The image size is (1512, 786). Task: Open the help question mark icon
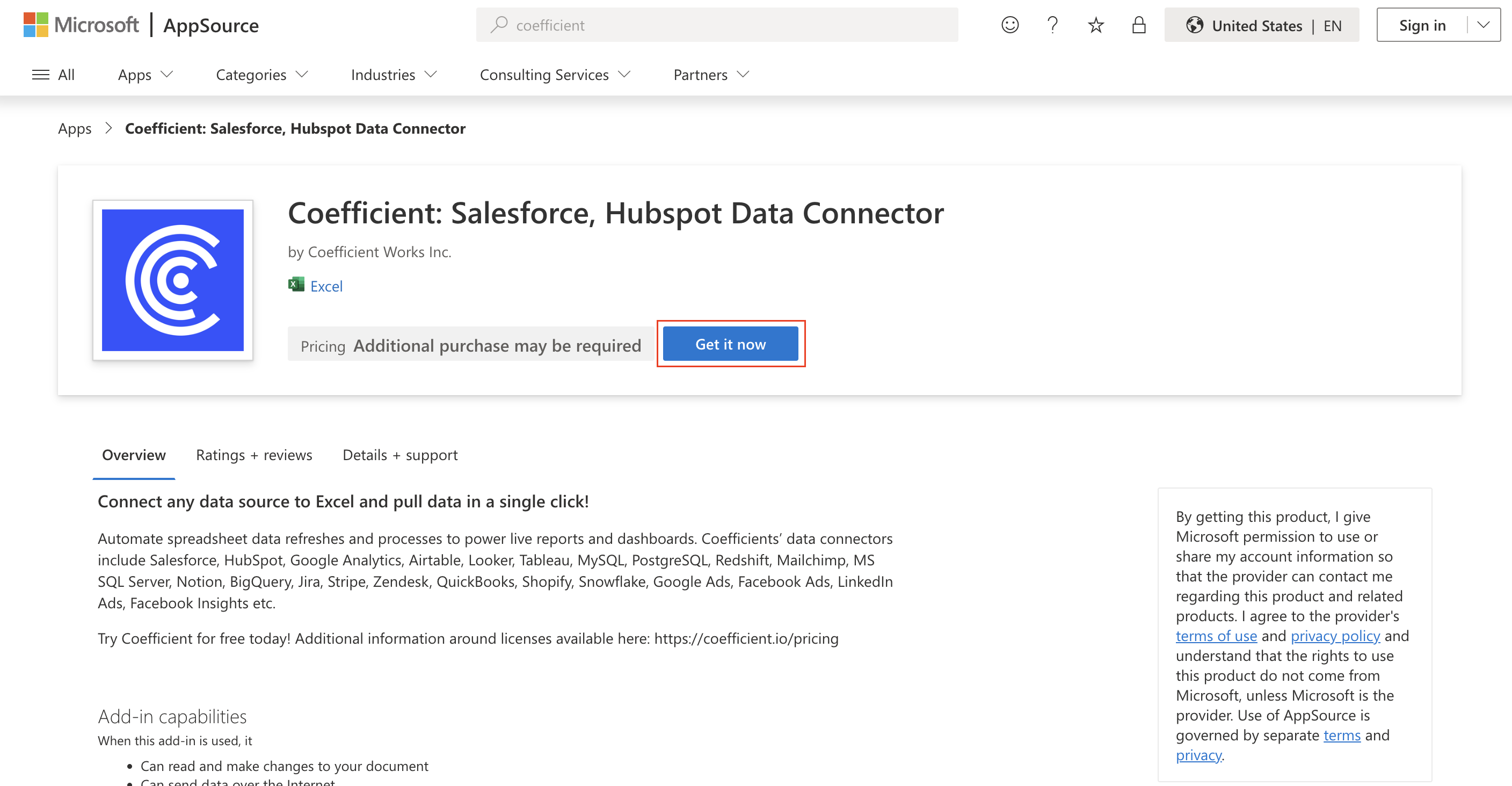[1052, 25]
